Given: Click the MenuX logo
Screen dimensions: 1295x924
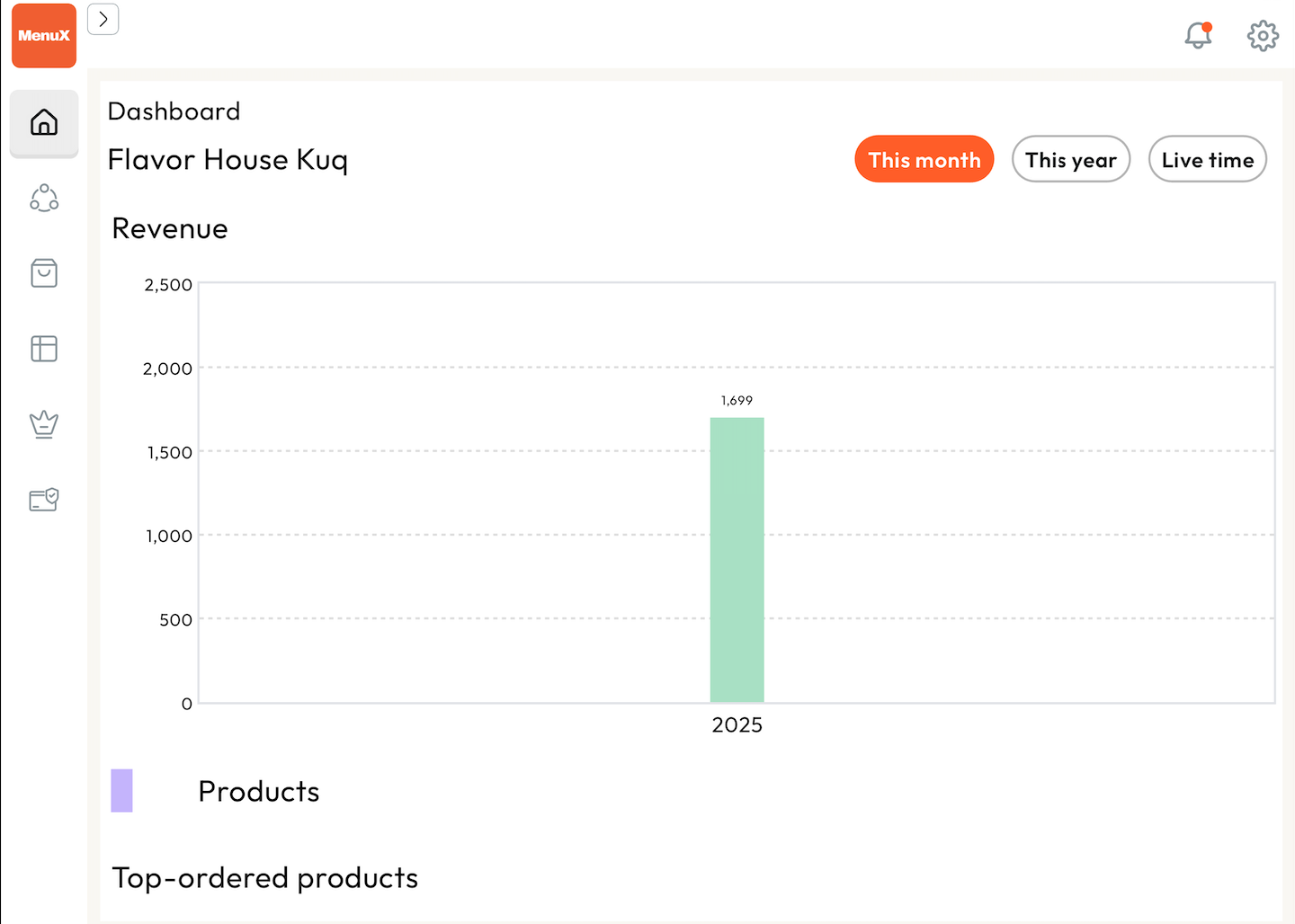Looking at the screenshot, I should 44,36.
